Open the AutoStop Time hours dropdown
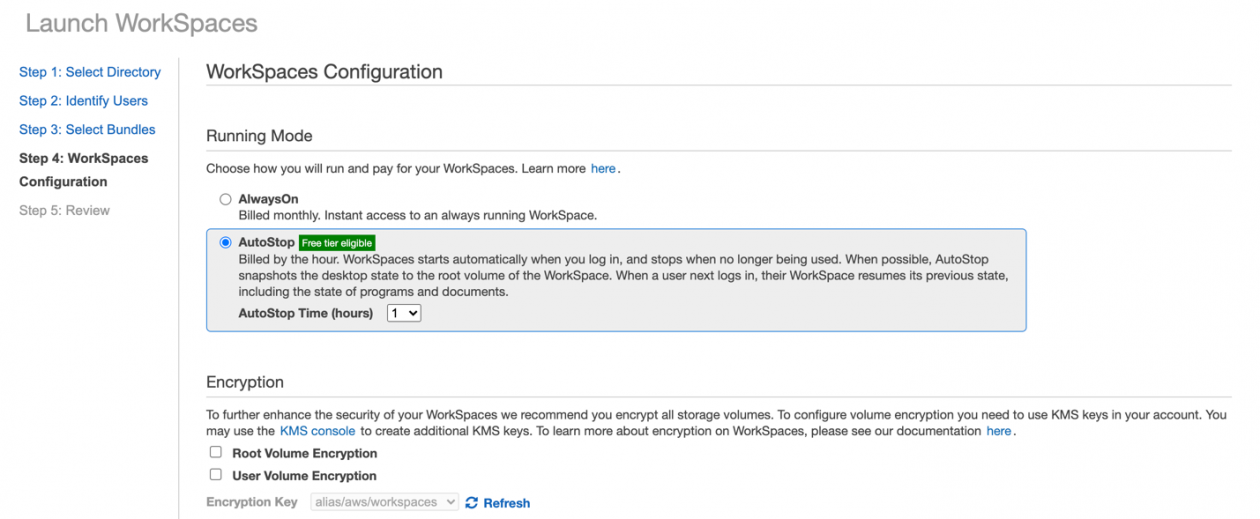 (x=404, y=313)
